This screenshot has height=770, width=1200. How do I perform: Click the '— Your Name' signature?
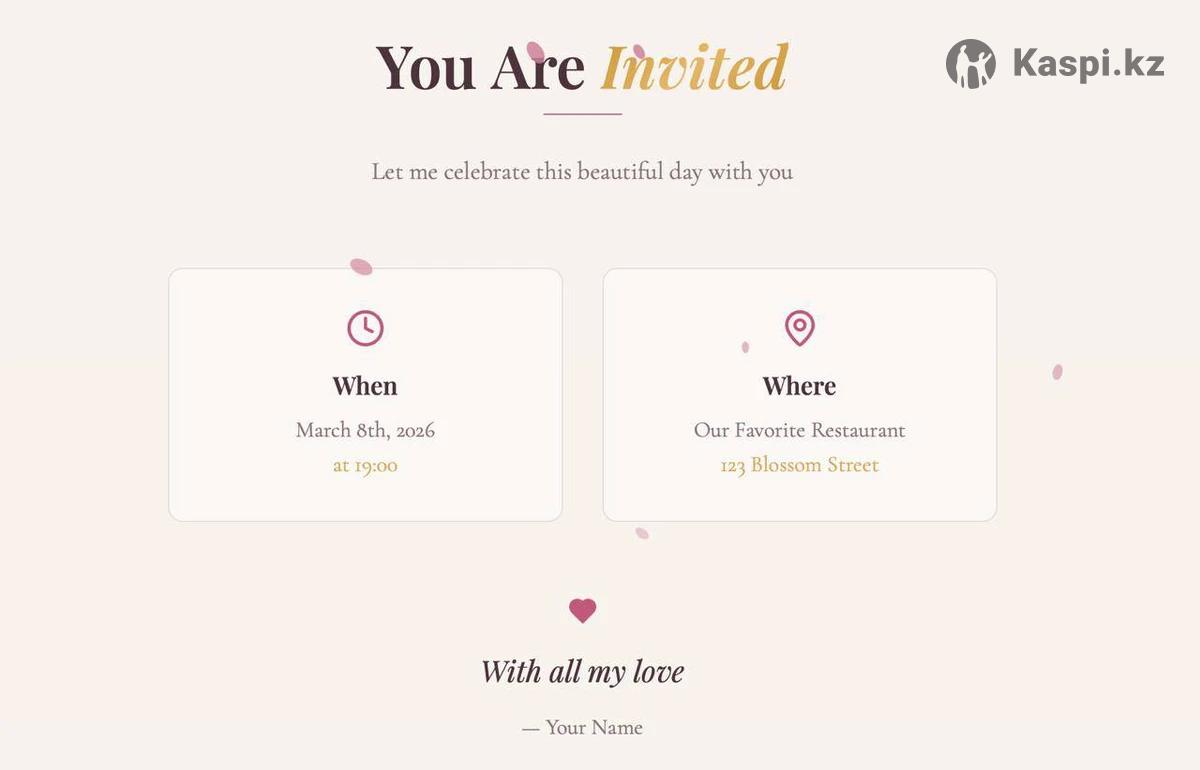pyautogui.click(x=582, y=728)
